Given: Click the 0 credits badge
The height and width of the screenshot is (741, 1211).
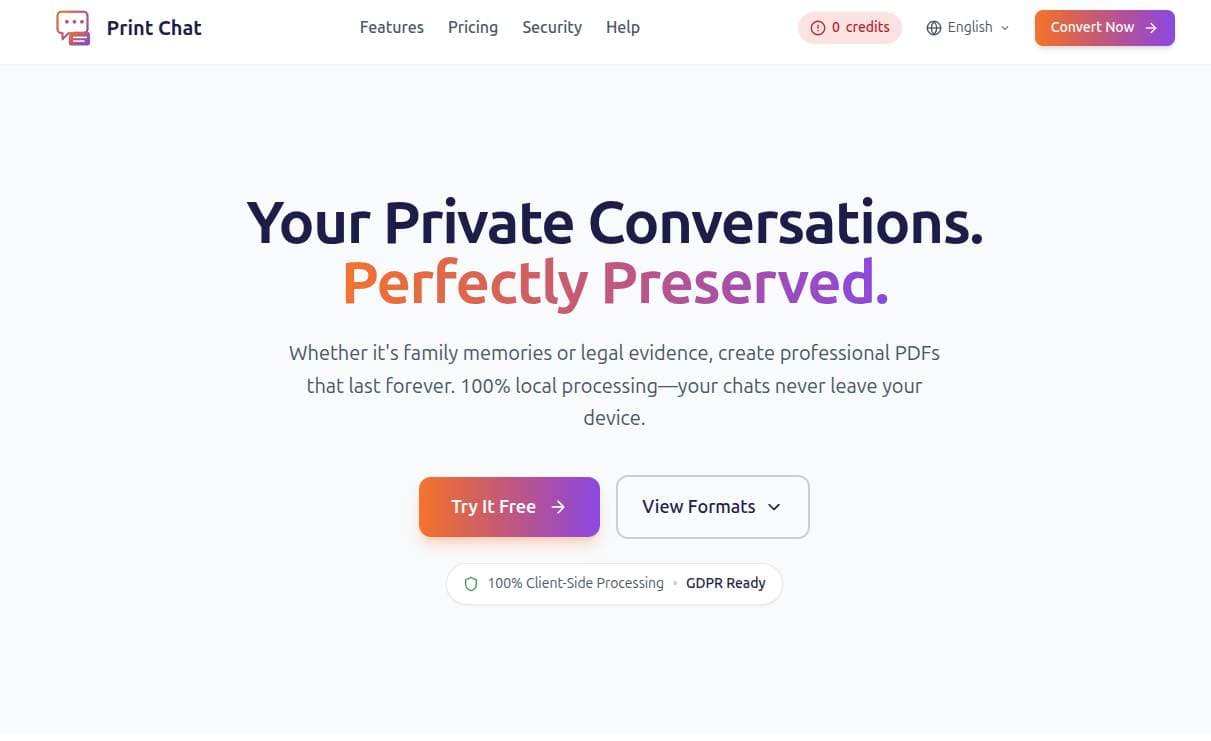Looking at the screenshot, I should (x=849, y=27).
